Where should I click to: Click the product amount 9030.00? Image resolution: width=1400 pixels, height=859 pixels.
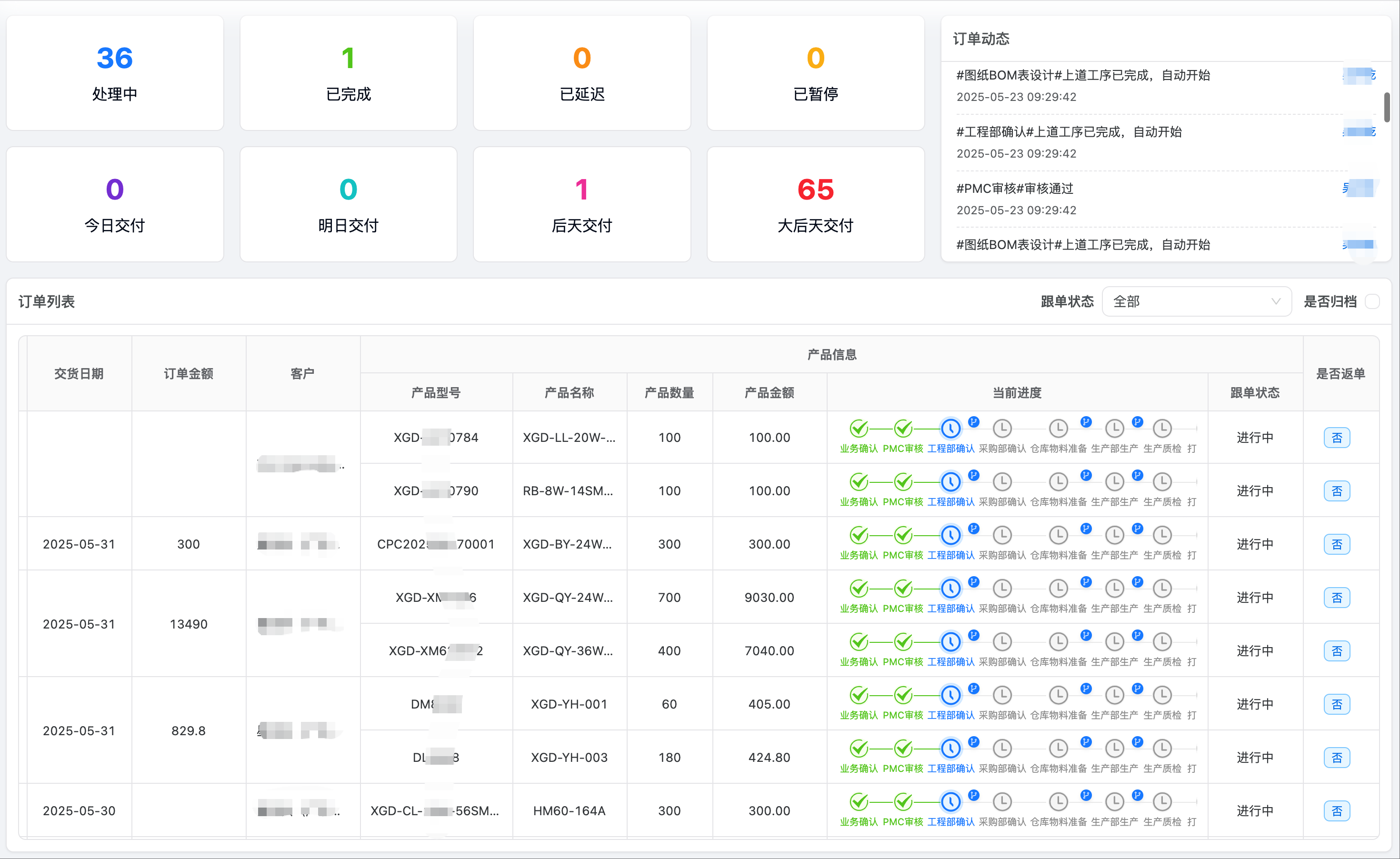click(x=770, y=598)
